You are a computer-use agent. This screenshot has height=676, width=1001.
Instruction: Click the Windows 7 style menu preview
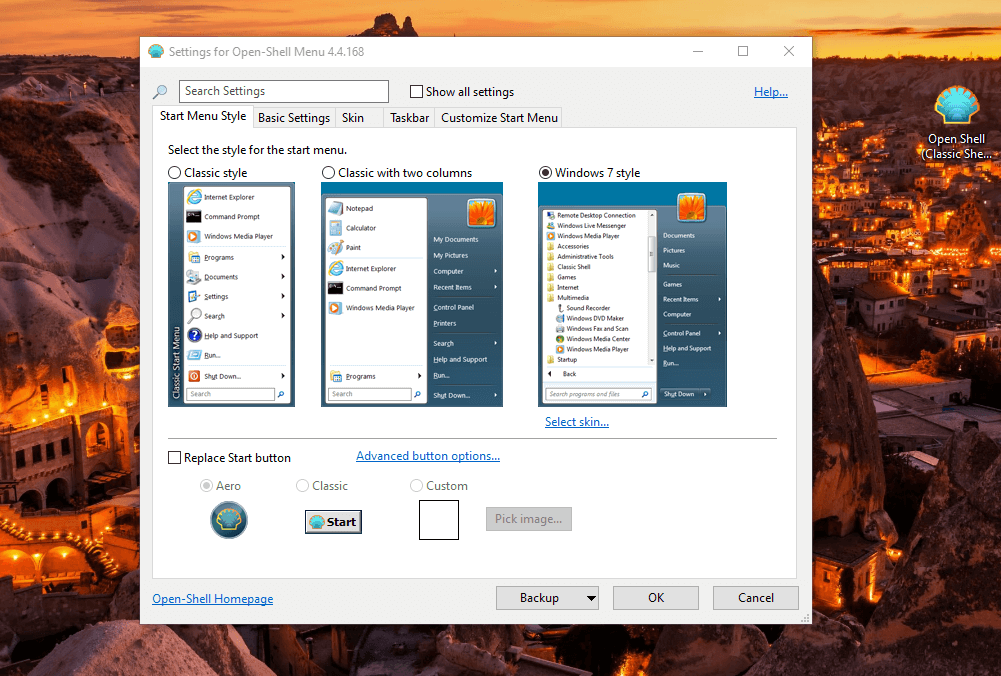pyautogui.click(x=632, y=294)
